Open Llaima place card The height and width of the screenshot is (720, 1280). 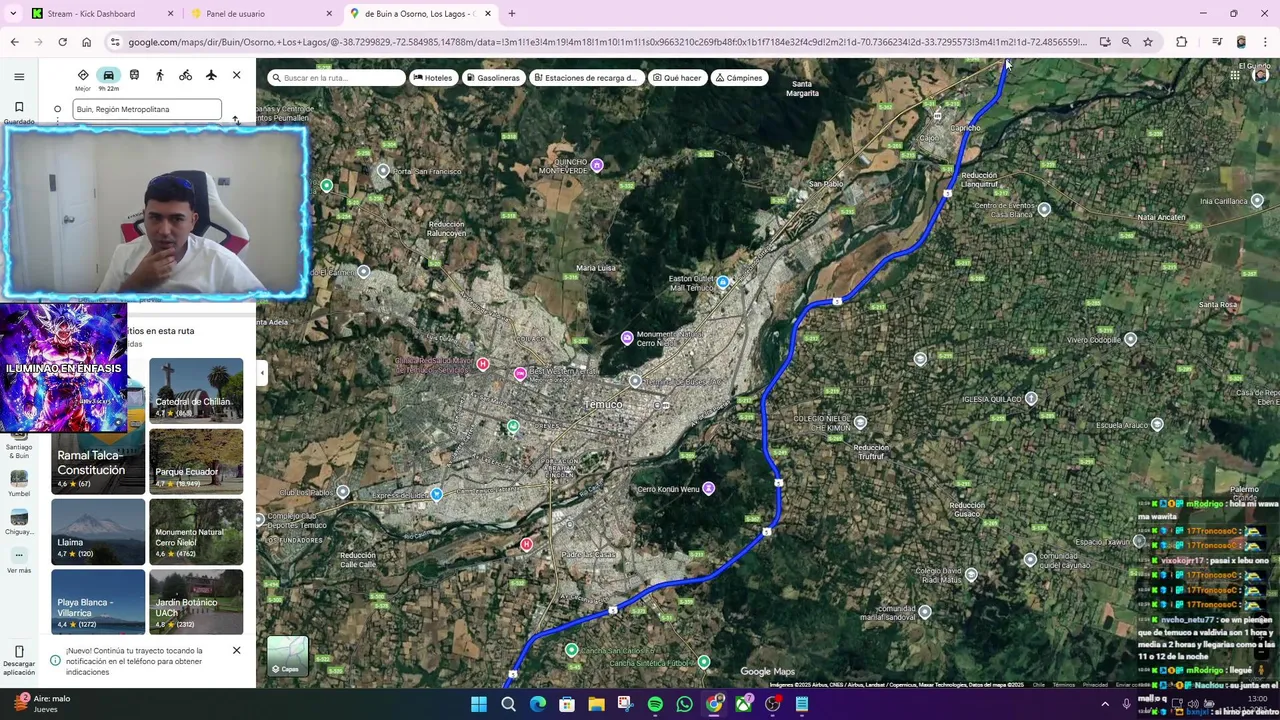point(98,532)
